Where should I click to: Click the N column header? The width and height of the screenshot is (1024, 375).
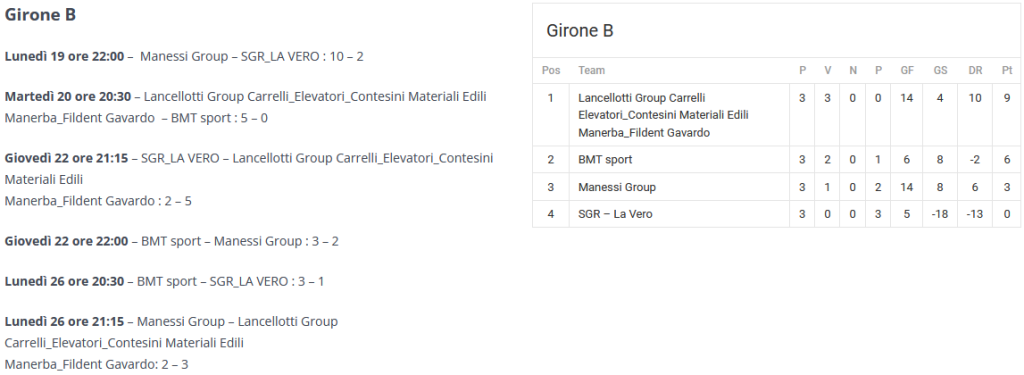point(853,71)
